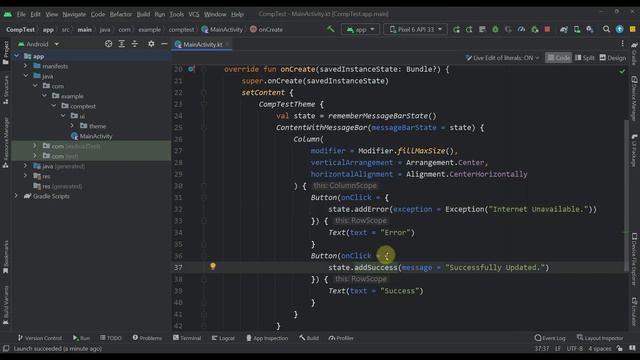
Task: Expand the res folder arrow
Action: pos(25,176)
